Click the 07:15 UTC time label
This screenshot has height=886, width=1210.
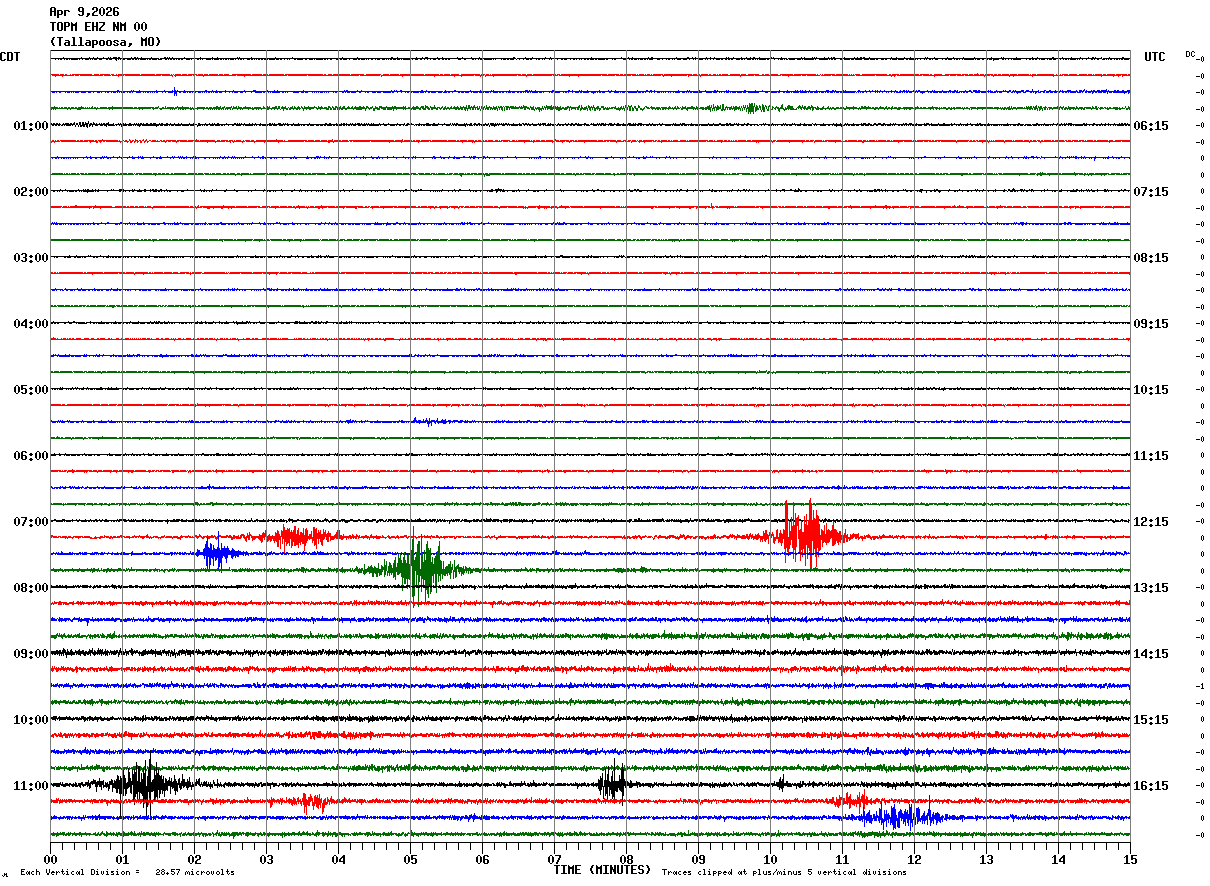coord(1151,192)
